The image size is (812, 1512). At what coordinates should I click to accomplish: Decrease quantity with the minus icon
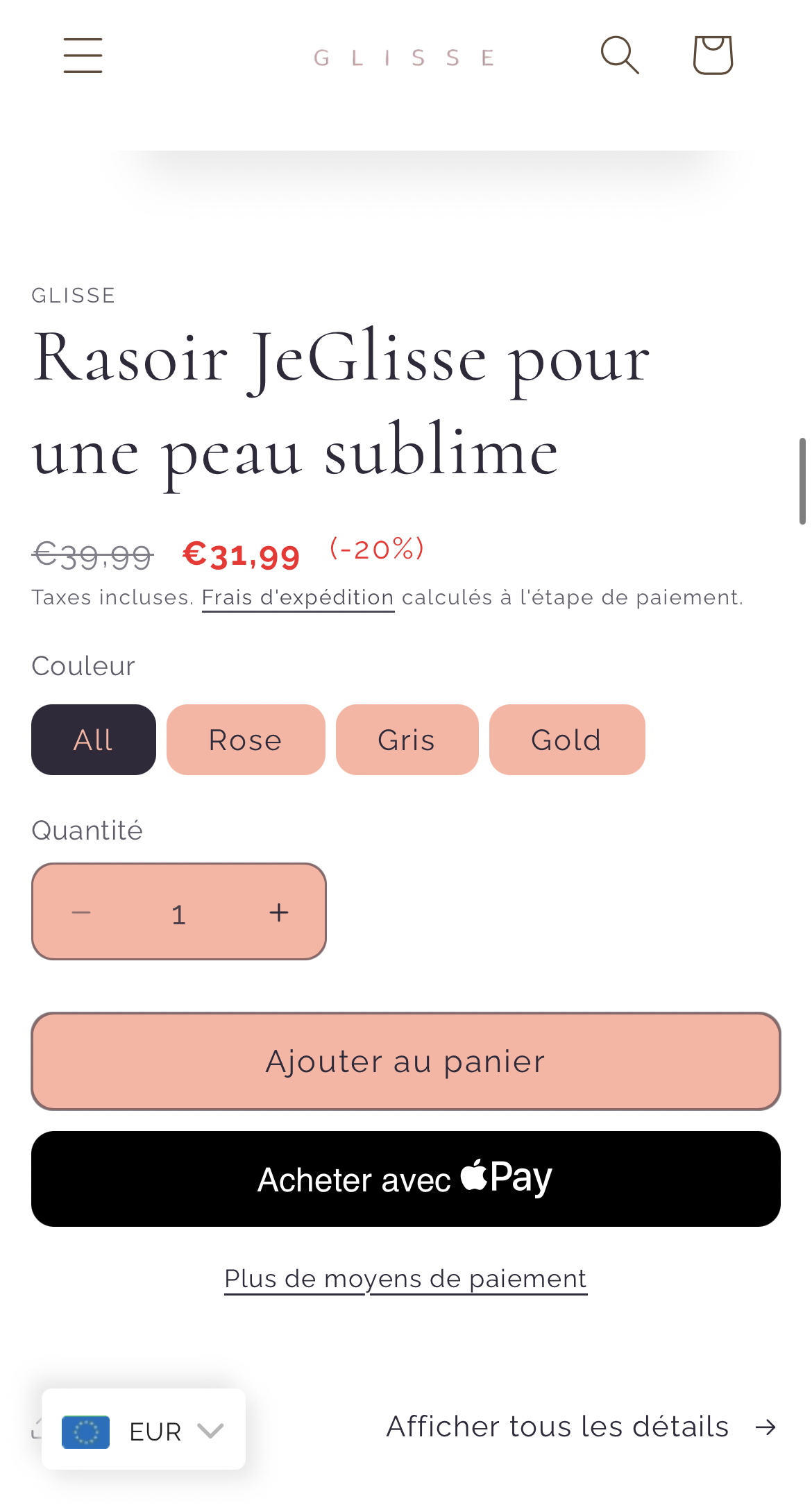point(81,912)
